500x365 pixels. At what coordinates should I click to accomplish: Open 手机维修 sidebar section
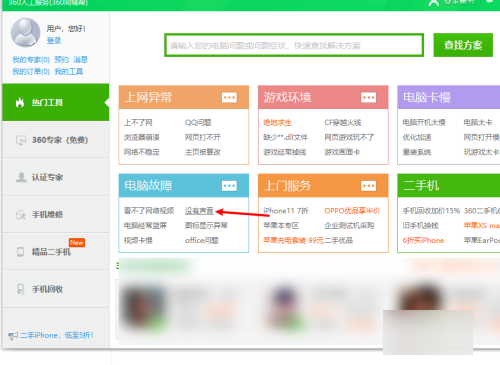tap(56, 214)
